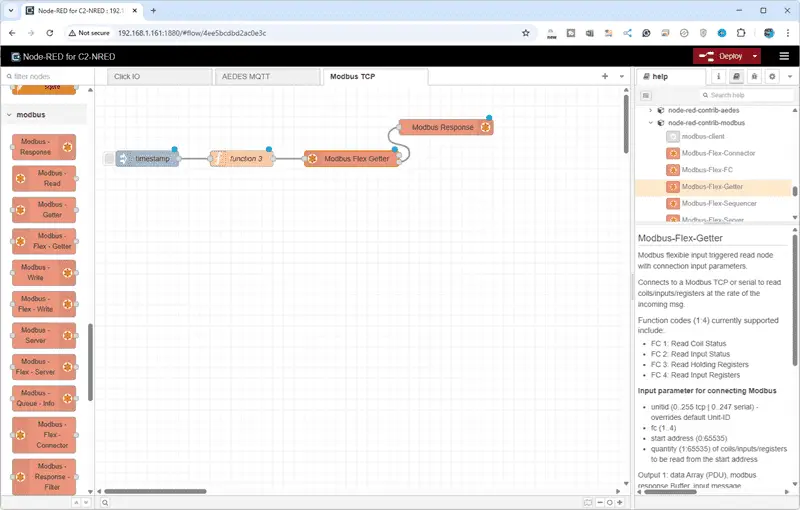Image resolution: width=800 pixels, height=510 pixels.
Task: Open the help sidebar tab
Action: [671, 76]
